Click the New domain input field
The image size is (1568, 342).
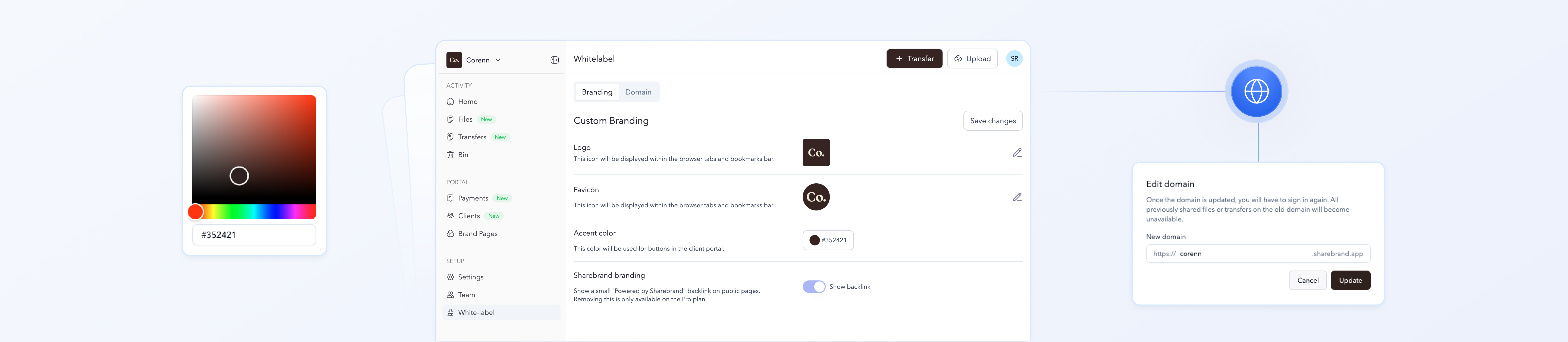[1242, 254]
